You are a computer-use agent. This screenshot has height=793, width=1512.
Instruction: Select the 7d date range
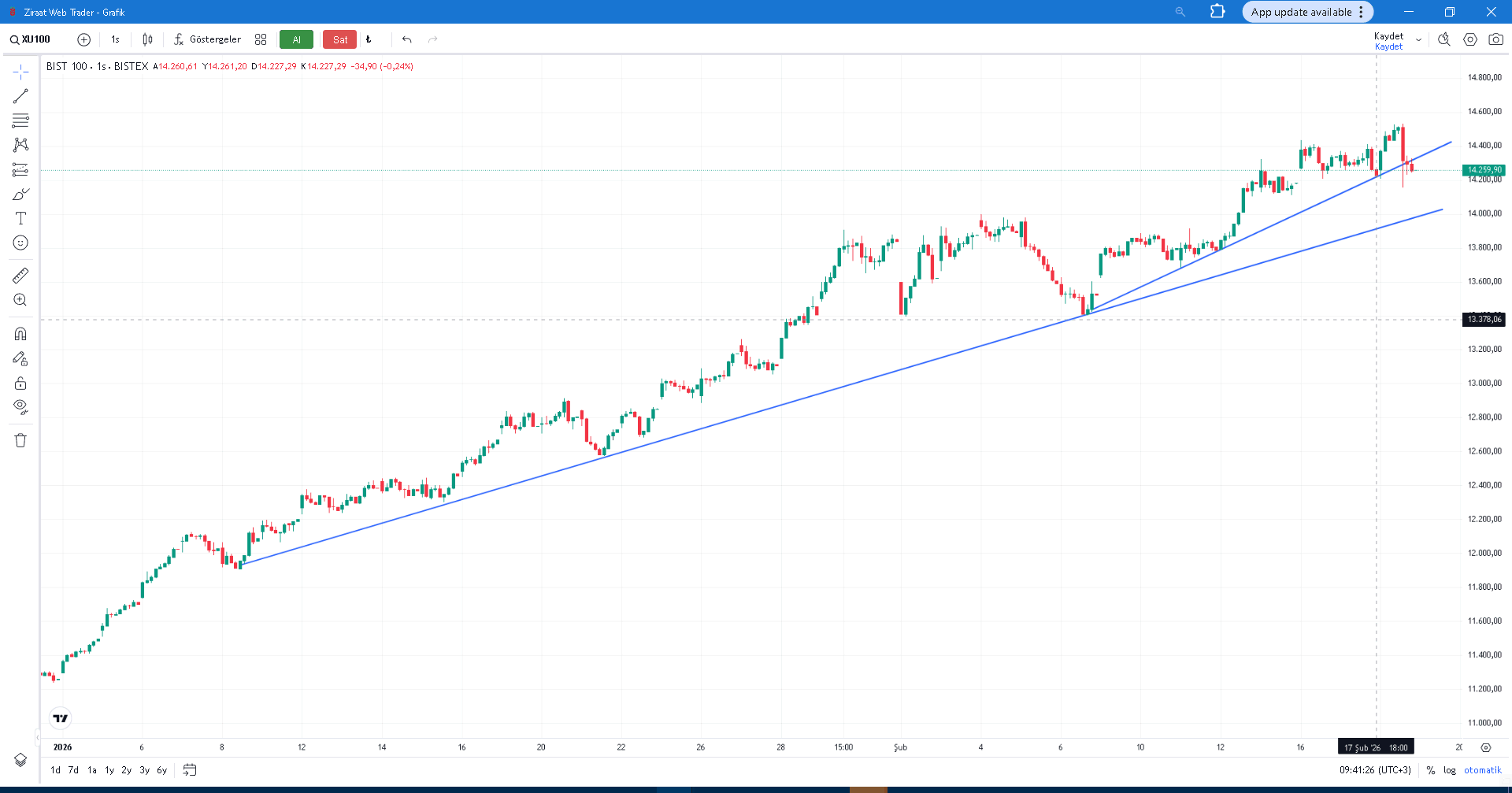pos(73,770)
